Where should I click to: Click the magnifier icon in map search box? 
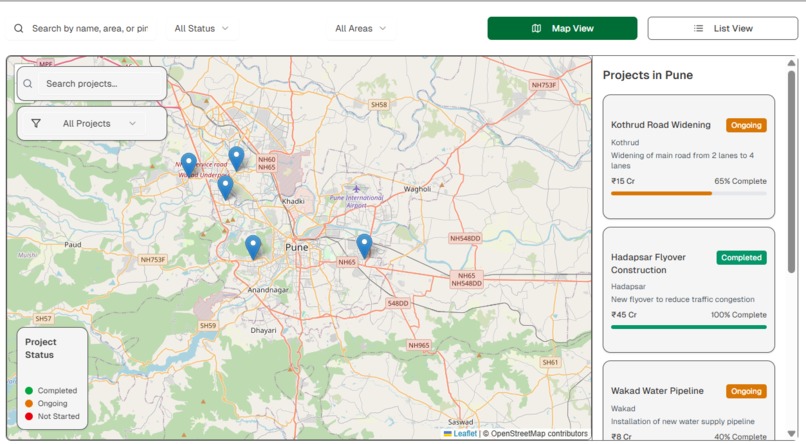point(28,84)
